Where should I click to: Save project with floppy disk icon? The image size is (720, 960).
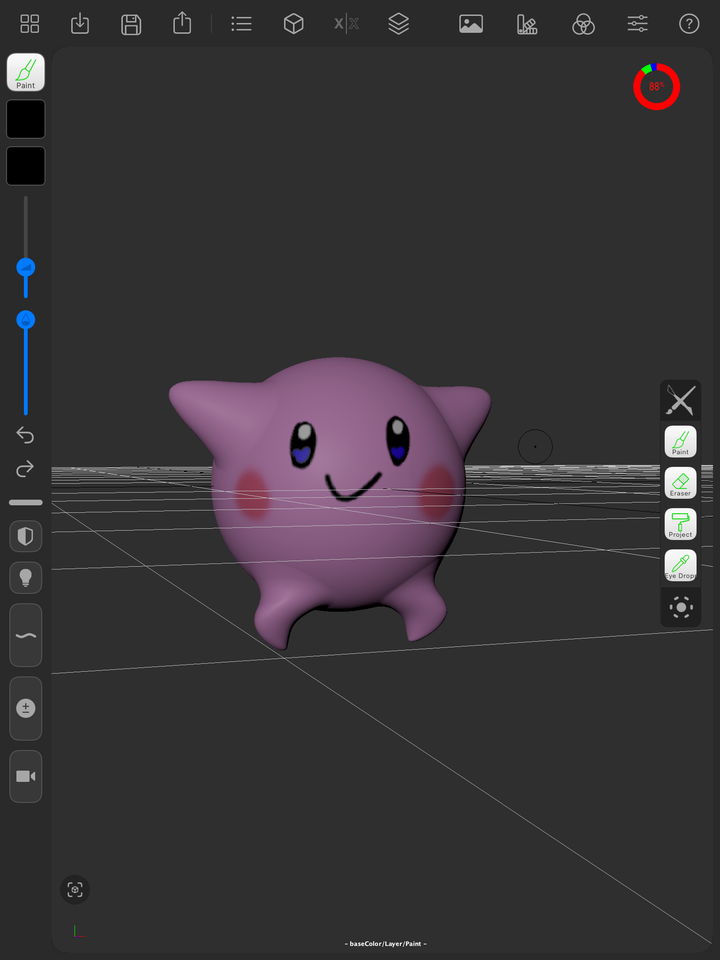coord(131,24)
